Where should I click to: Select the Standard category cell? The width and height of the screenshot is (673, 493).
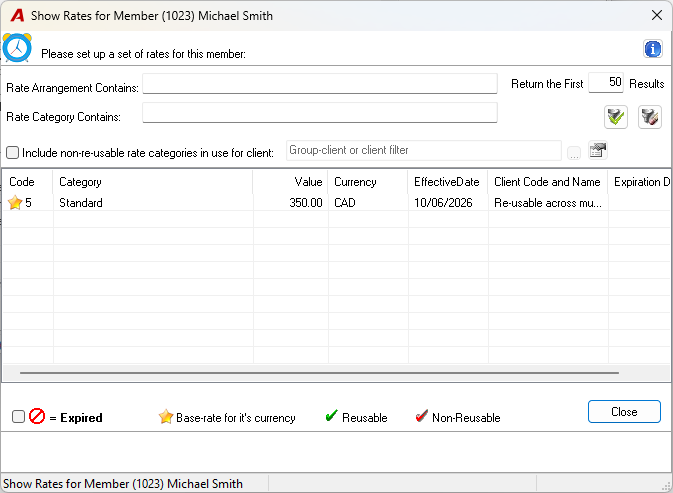(153, 203)
